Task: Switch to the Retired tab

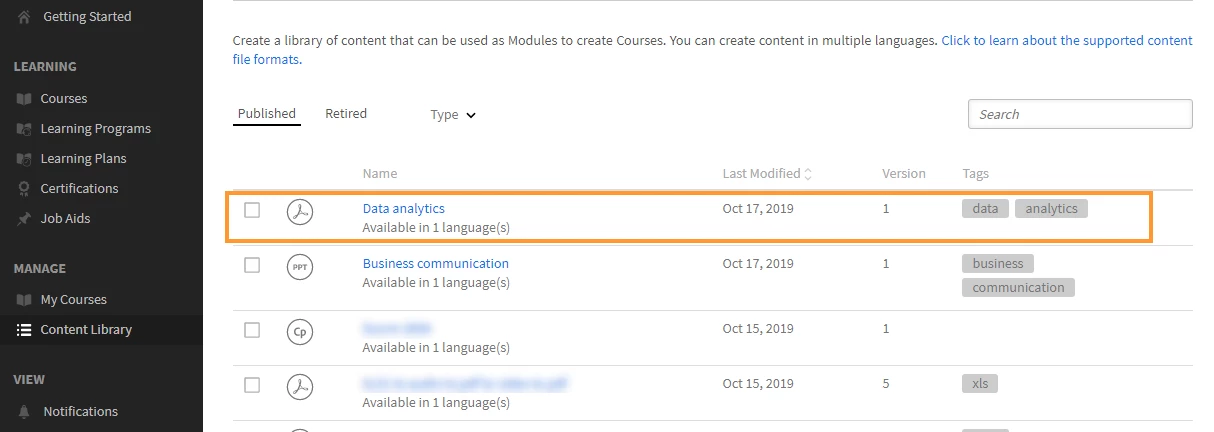Action: [346, 114]
